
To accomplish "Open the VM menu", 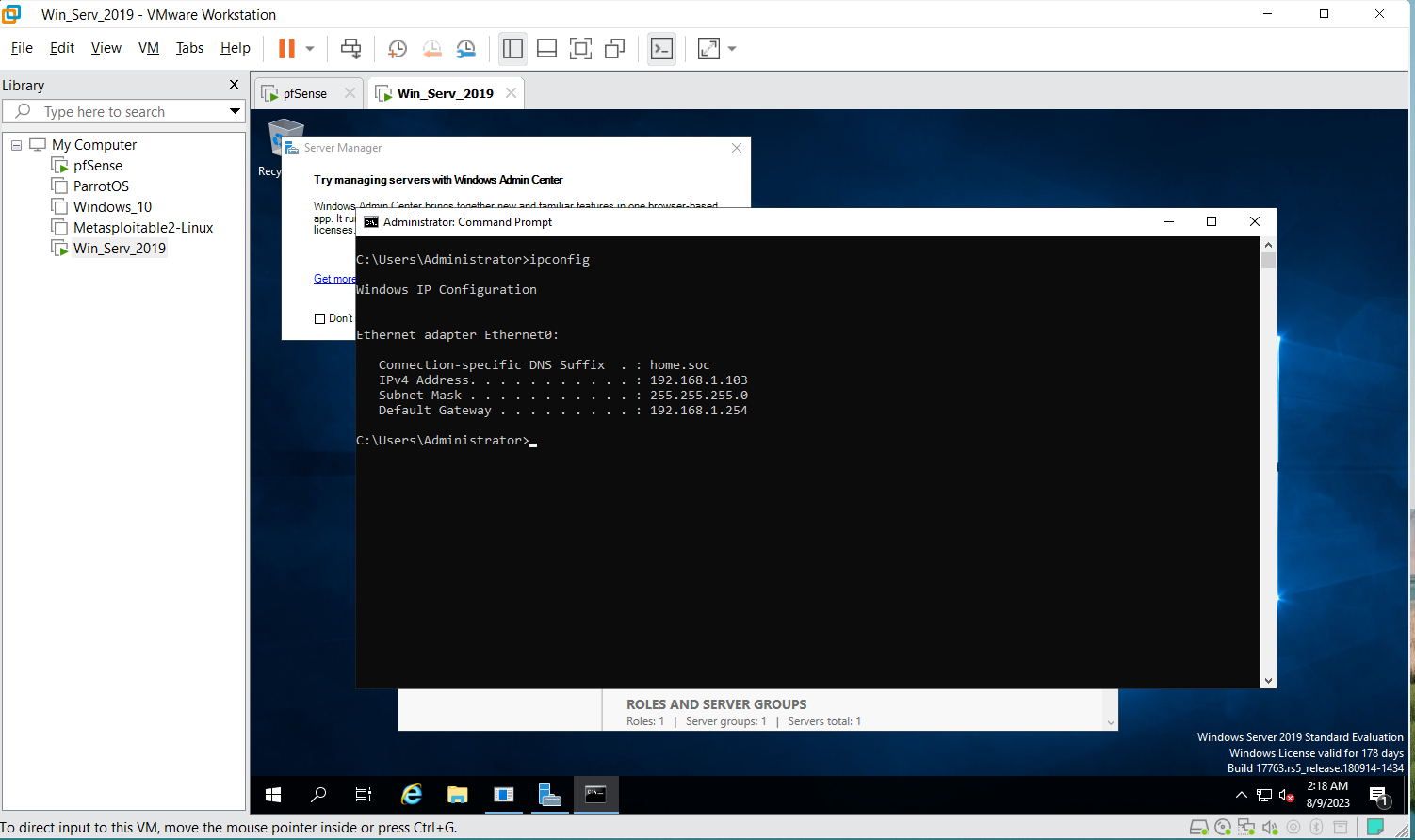I will (x=149, y=48).
